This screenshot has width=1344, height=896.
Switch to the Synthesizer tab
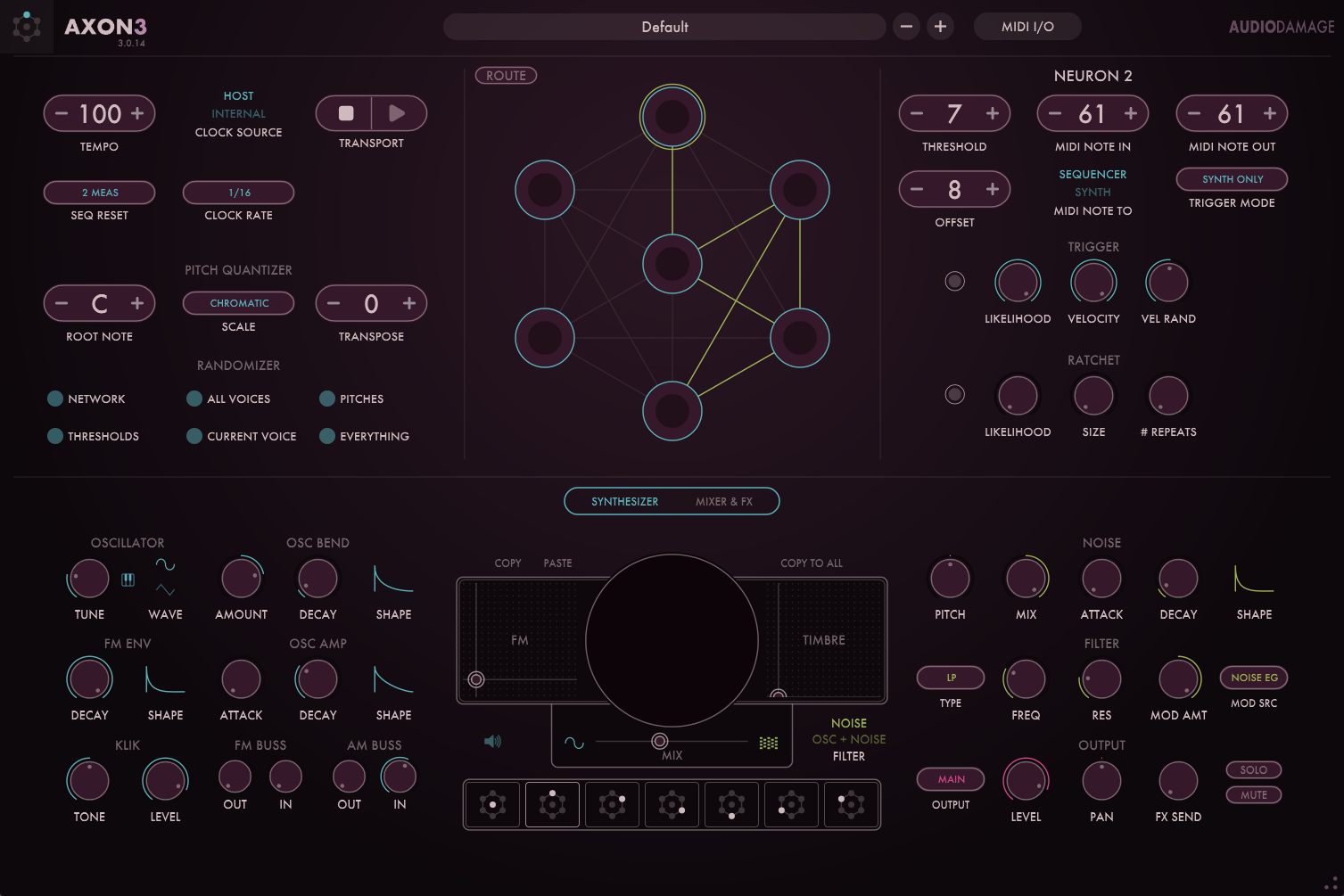[624, 501]
